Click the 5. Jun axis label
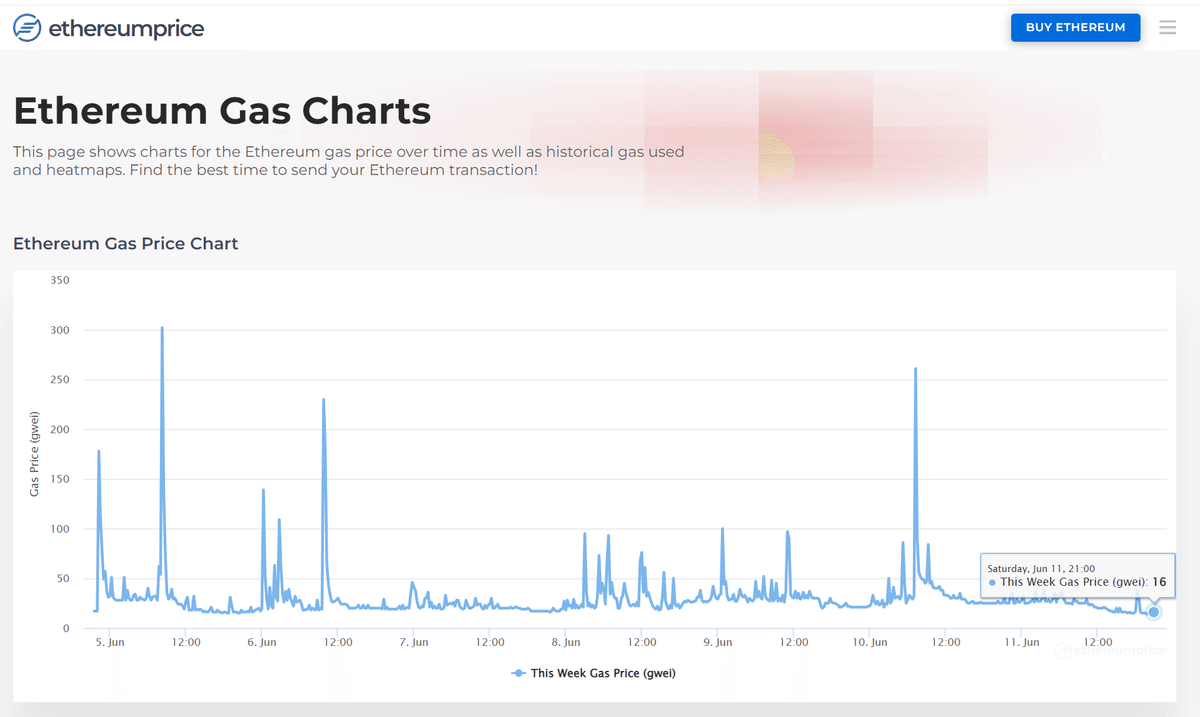This screenshot has width=1200, height=717. pyautogui.click(x=110, y=642)
